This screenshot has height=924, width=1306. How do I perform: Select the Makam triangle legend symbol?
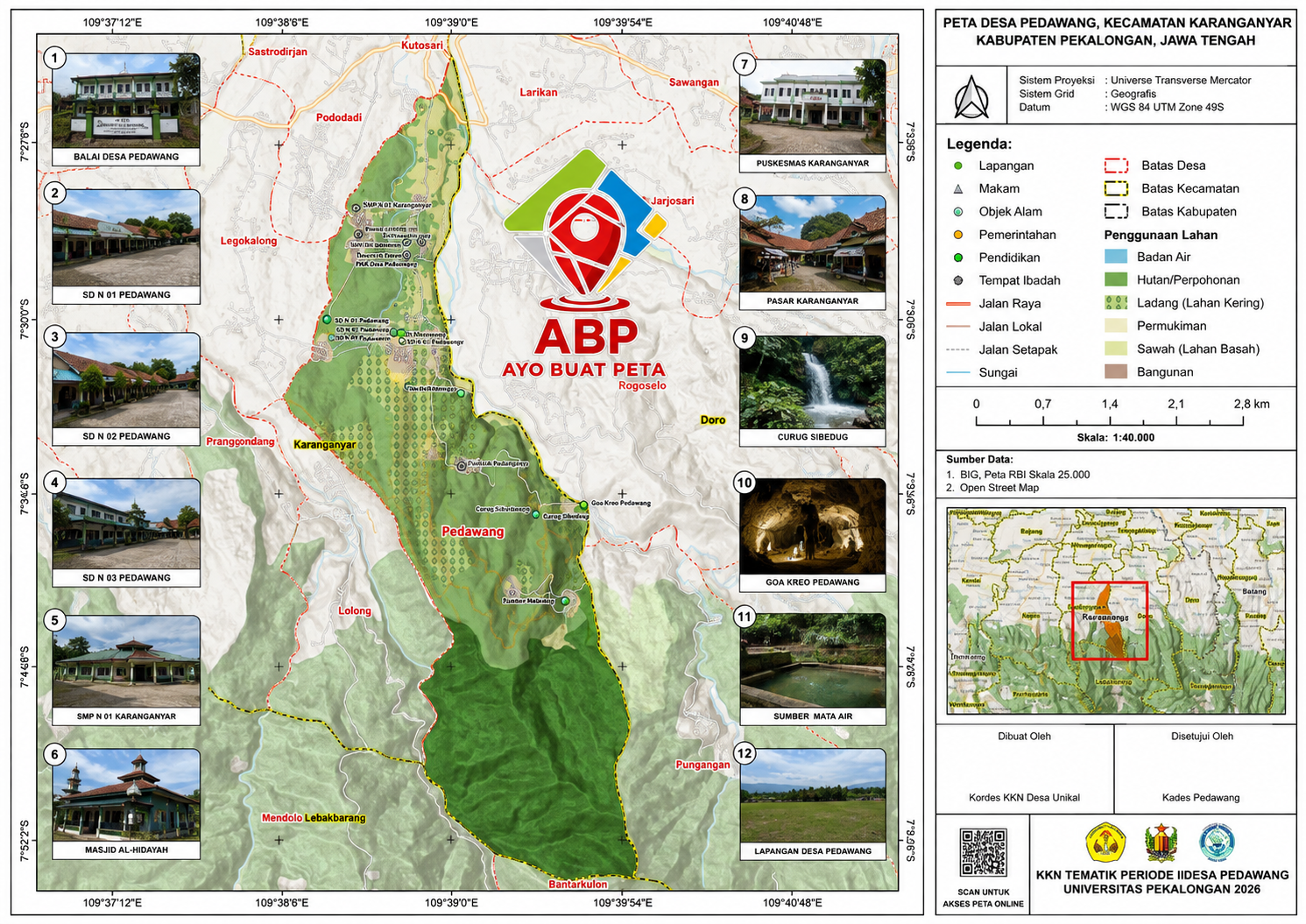(958, 188)
